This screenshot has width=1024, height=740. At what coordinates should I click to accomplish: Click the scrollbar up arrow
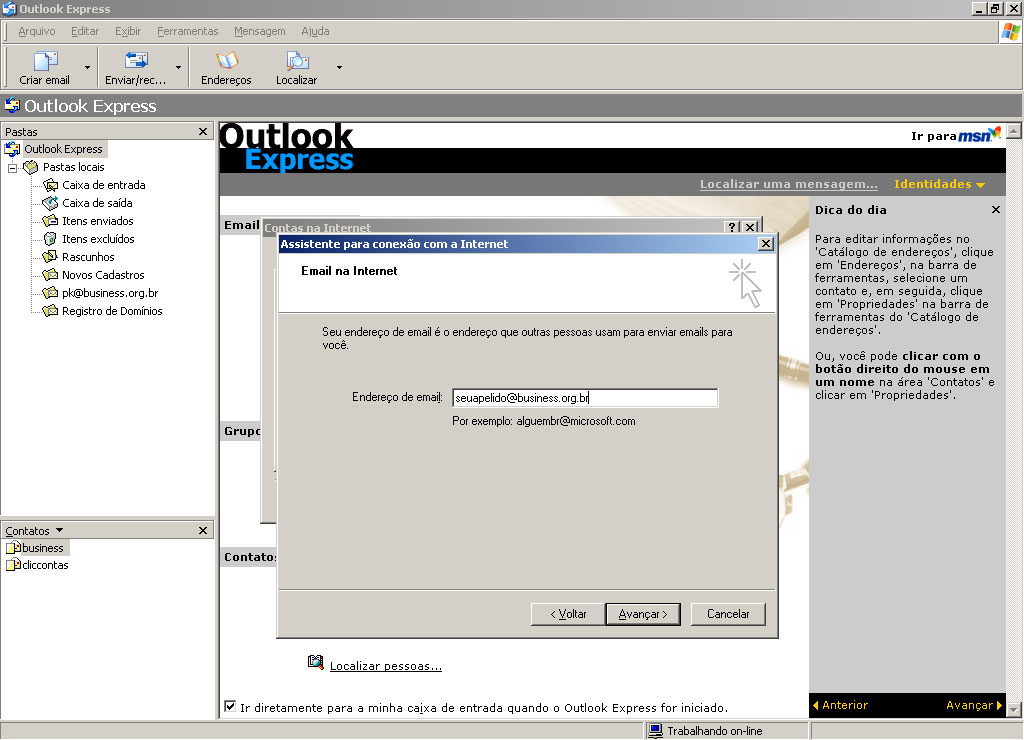[1014, 131]
